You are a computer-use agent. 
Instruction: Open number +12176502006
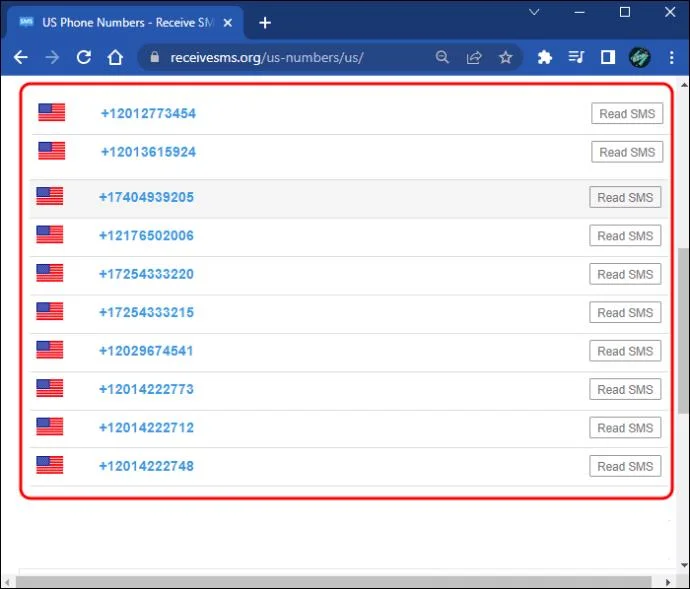(146, 236)
